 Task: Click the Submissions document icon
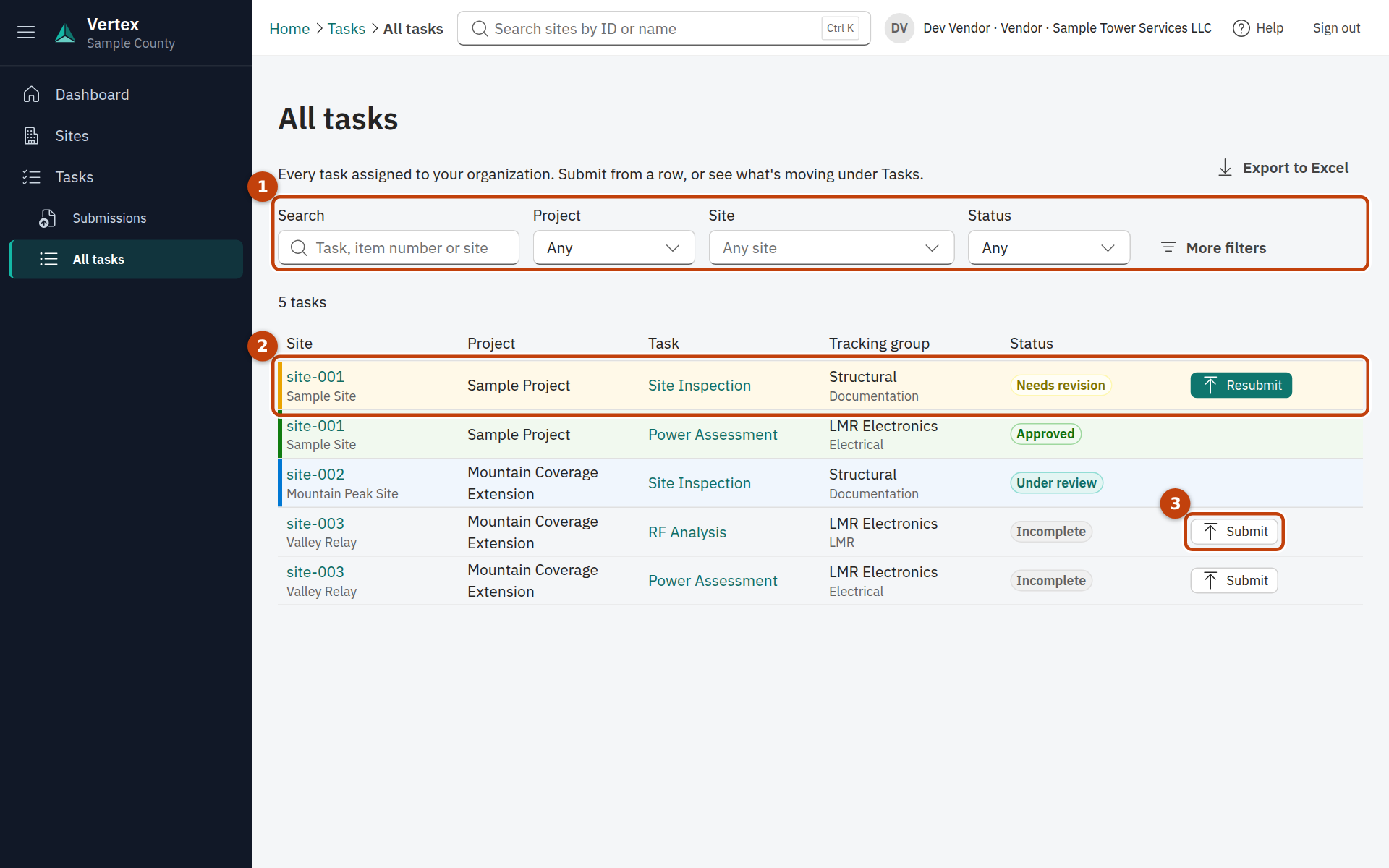tap(48, 218)
